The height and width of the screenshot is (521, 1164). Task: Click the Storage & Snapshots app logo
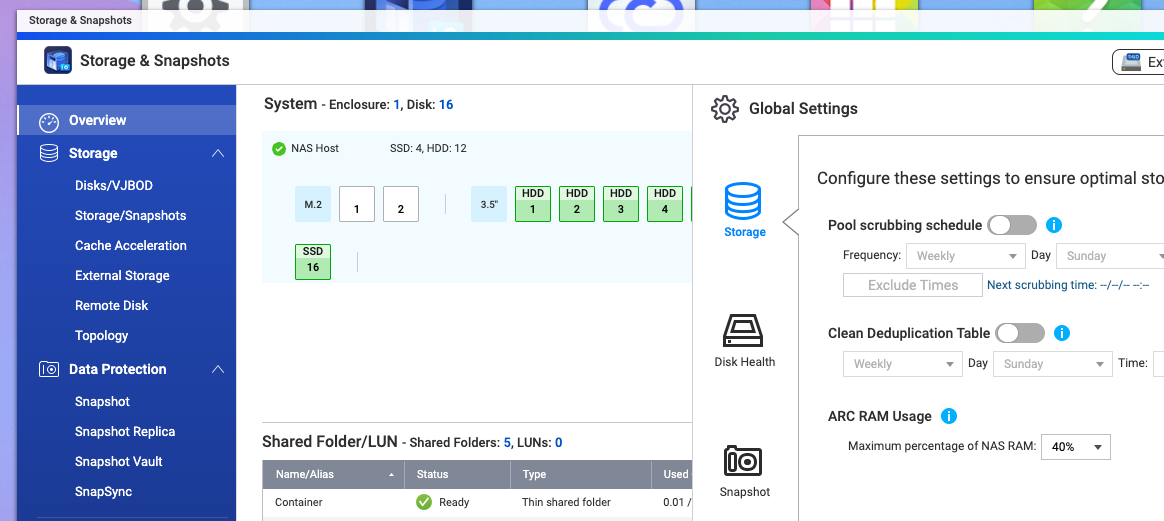[58, 61]
